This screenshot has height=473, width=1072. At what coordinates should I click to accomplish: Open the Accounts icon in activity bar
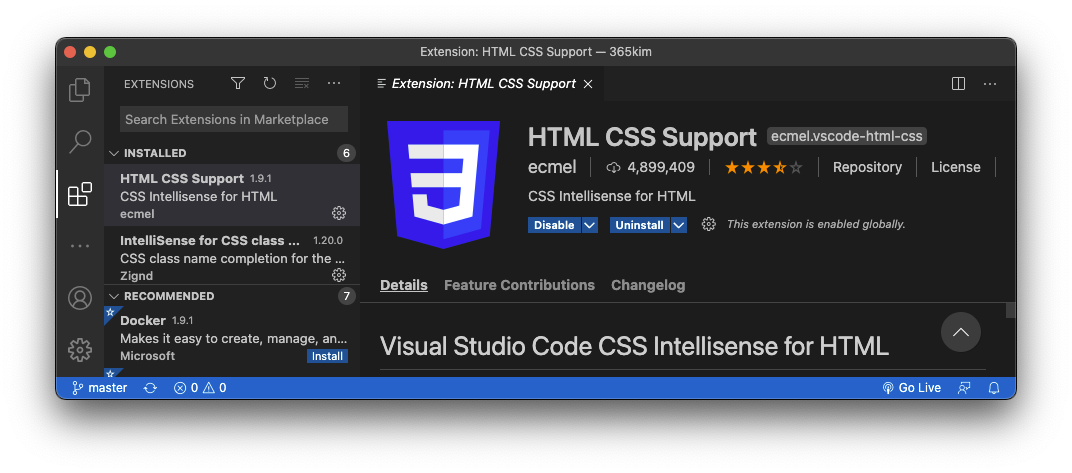pyautogui.click(x=80, y=299)
